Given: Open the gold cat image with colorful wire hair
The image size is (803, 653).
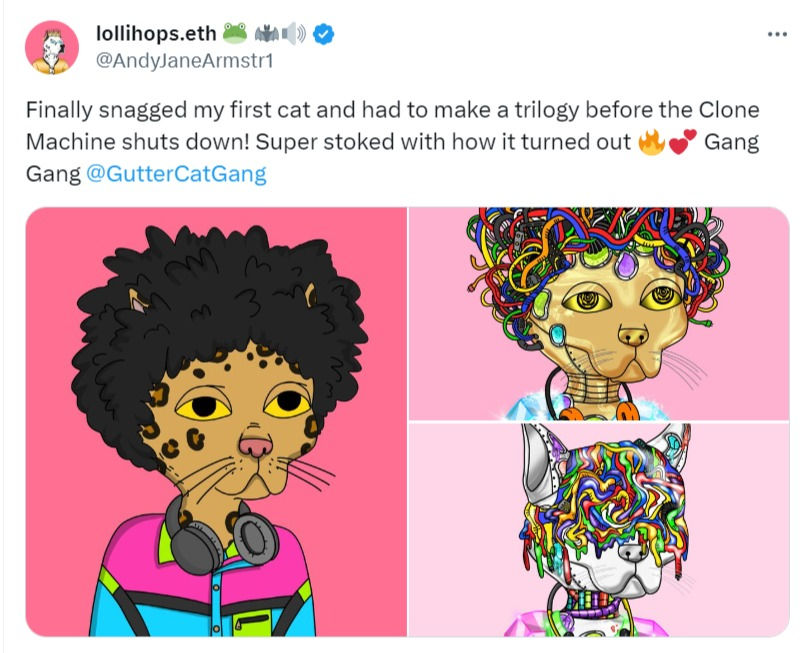Looking at the screenshot, I should coord(597,313).
